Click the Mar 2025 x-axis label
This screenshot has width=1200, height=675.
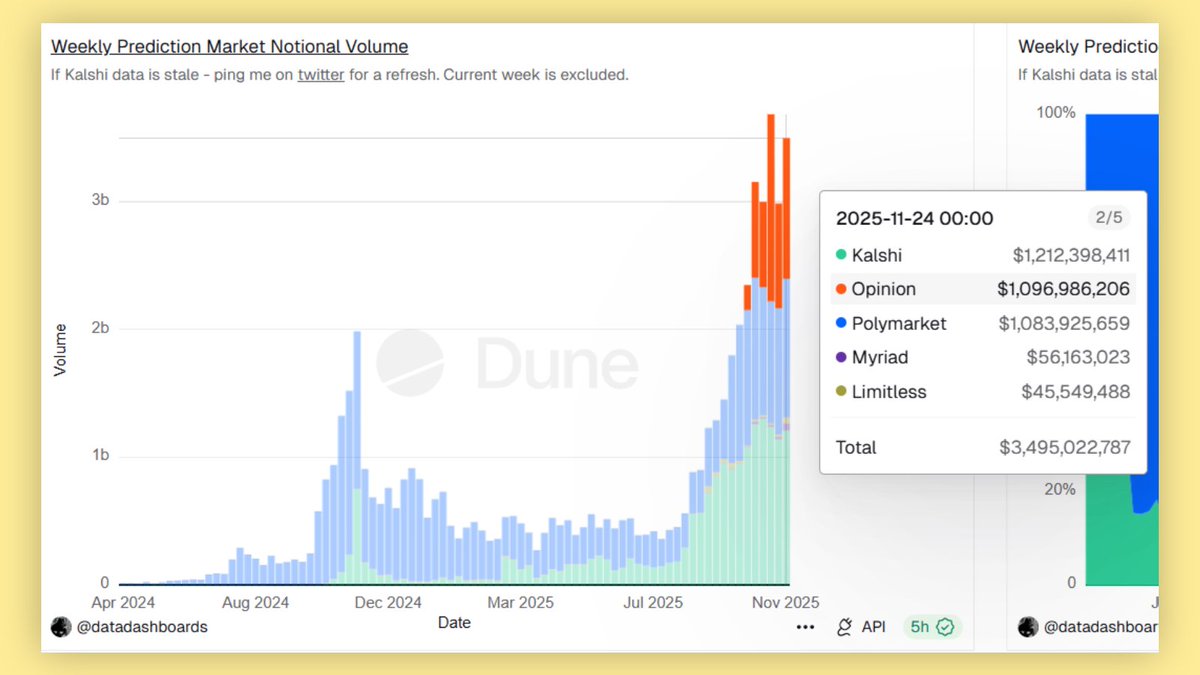[x=520, y=602]
